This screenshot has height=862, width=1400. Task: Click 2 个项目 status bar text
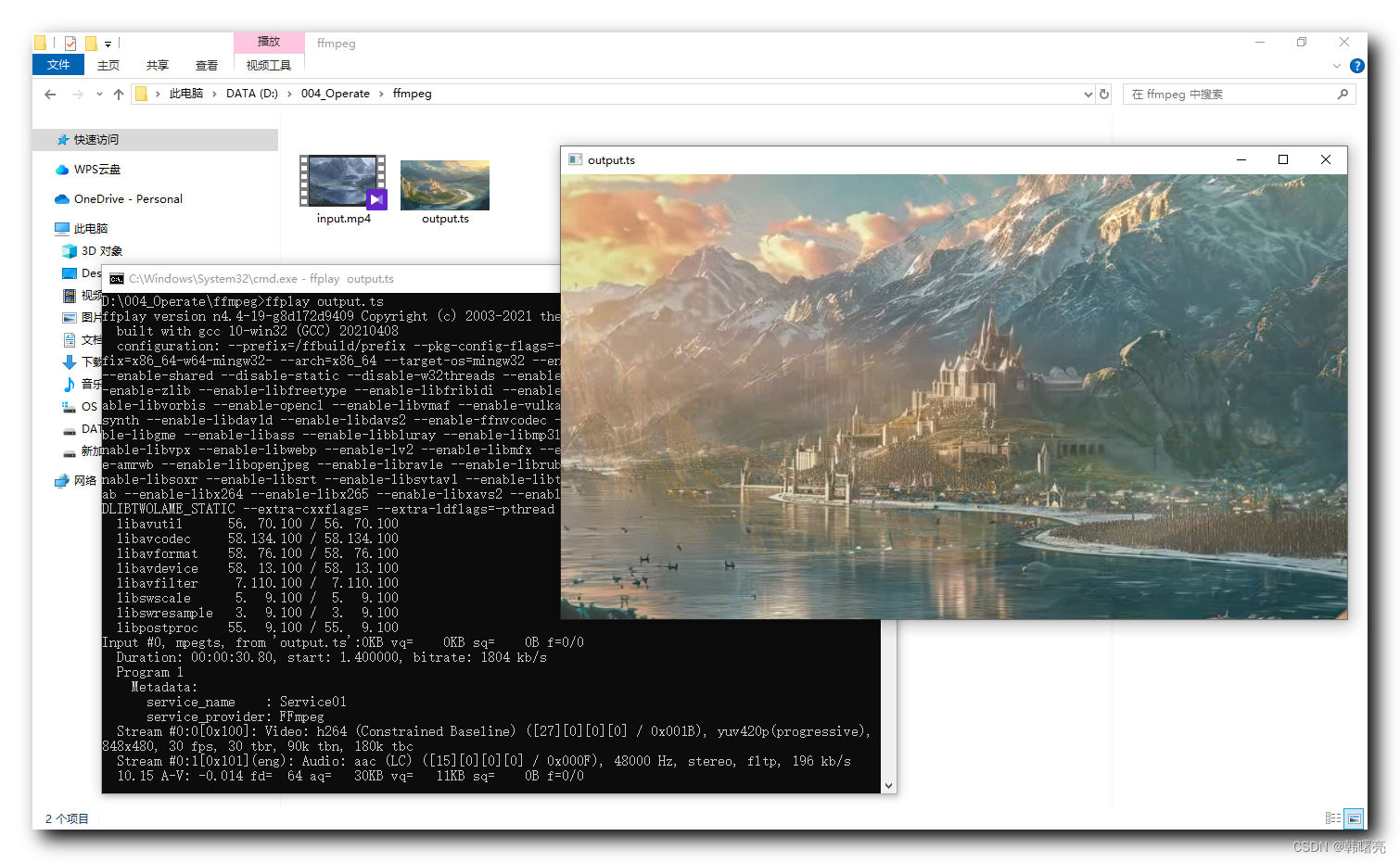67,818
